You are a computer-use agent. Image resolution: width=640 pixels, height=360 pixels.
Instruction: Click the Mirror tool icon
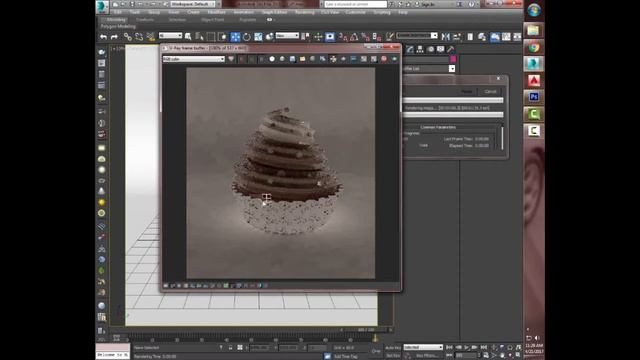446,37
